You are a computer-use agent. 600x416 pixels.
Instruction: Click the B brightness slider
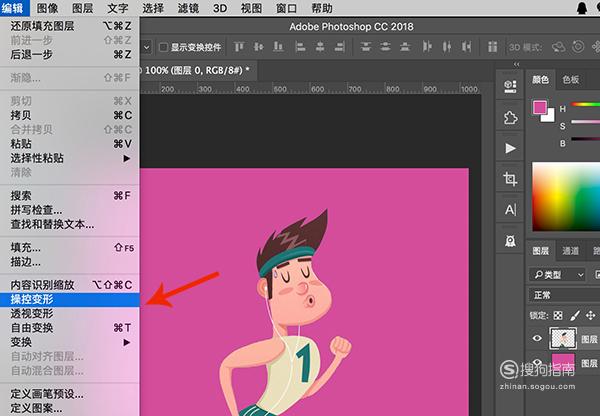pos(585,139)
